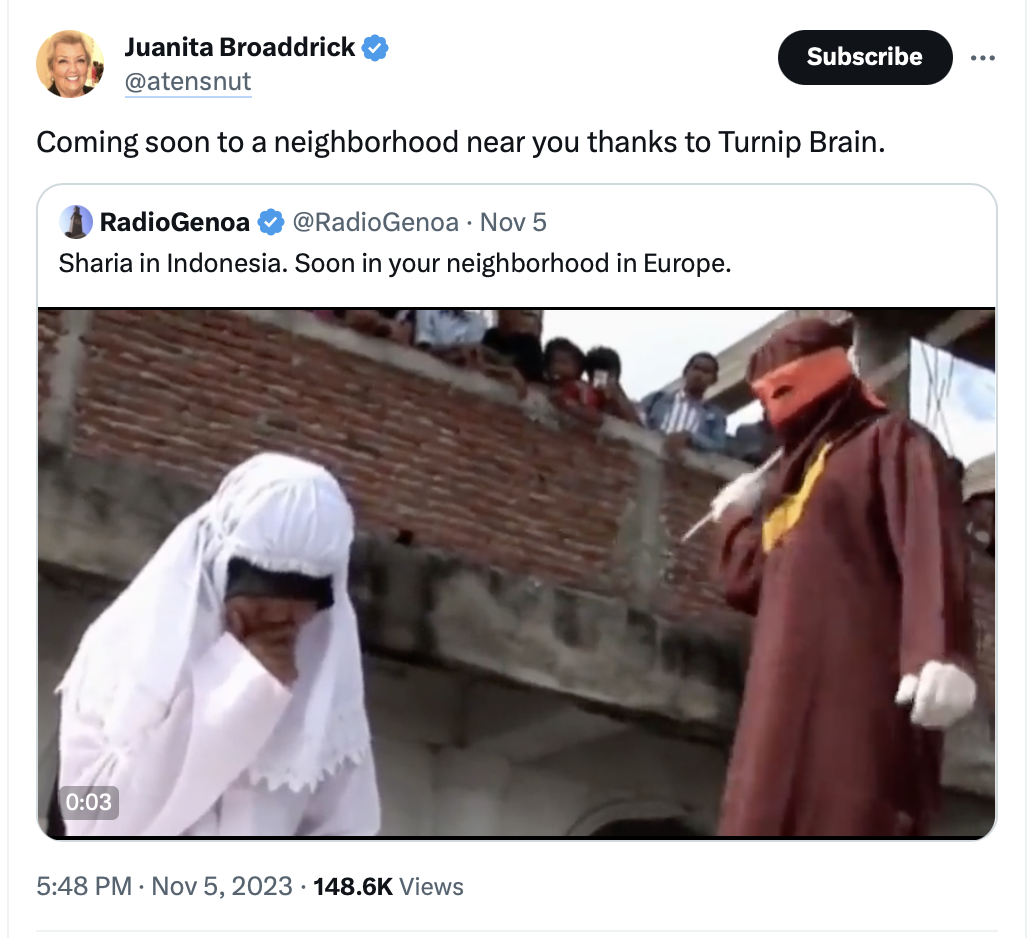View the 148.6K Views count

388,886
